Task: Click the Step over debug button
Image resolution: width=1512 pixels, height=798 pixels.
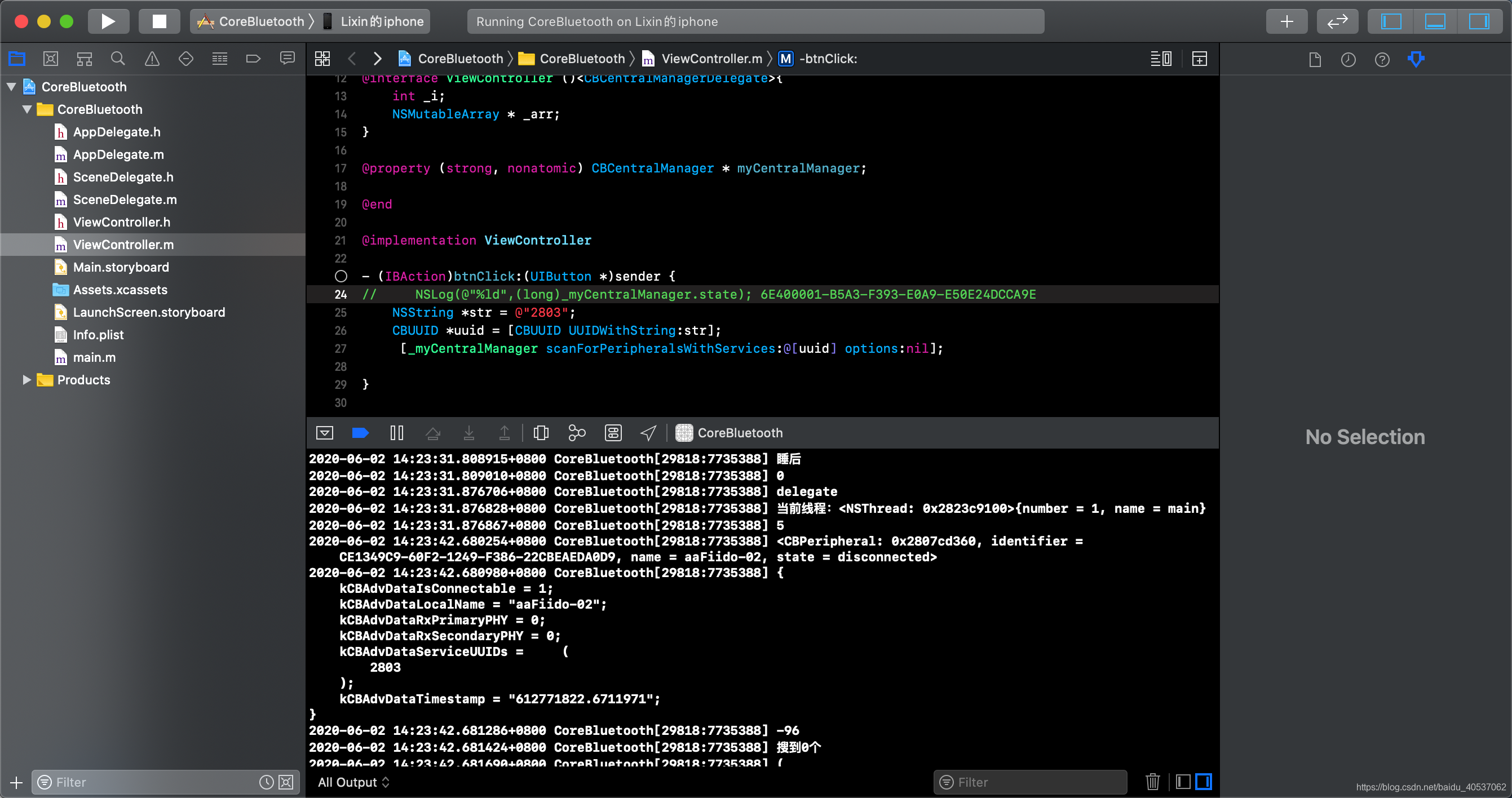Action: 433,433
